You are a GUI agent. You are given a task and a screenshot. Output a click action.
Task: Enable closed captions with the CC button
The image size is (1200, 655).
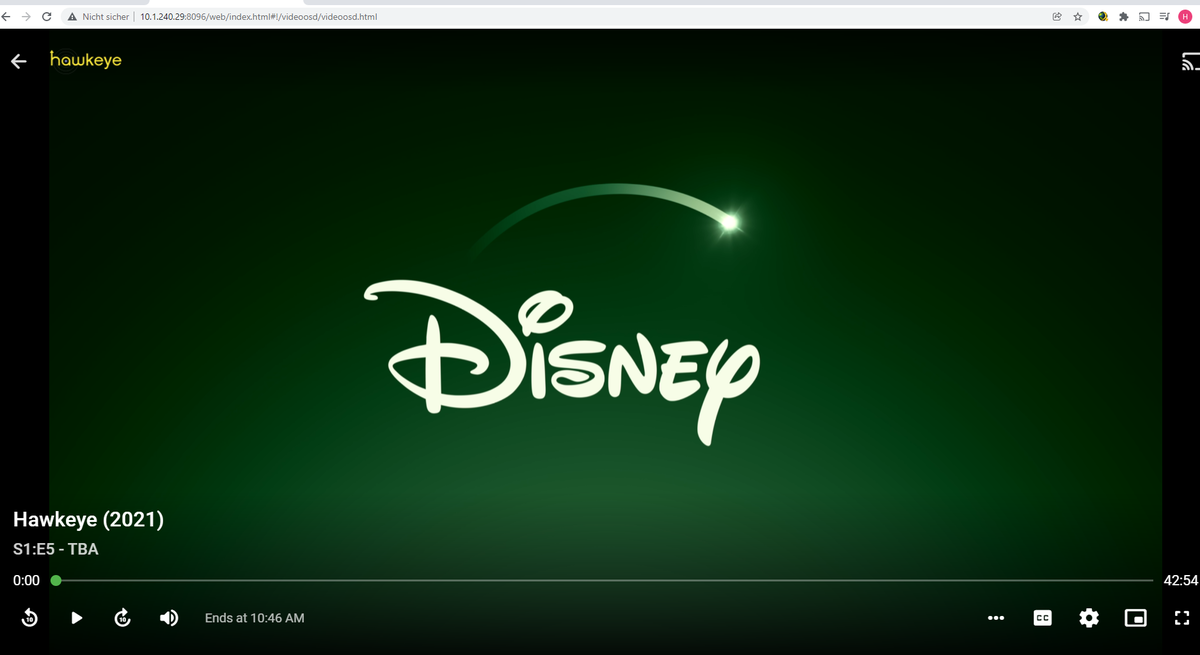1042,618
